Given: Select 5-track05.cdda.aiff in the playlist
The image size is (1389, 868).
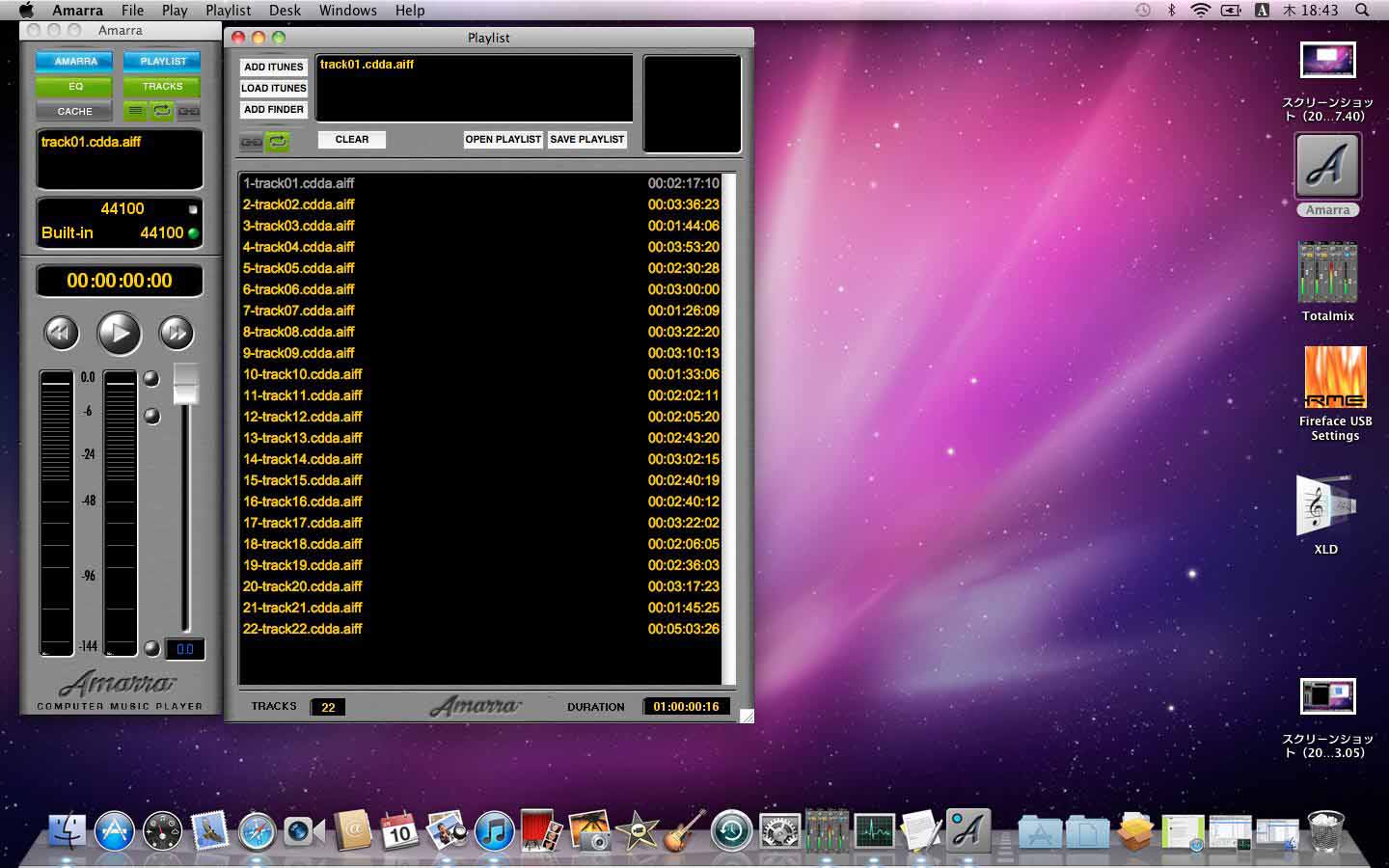Looking at the screenshot, I should pos(480,268).
